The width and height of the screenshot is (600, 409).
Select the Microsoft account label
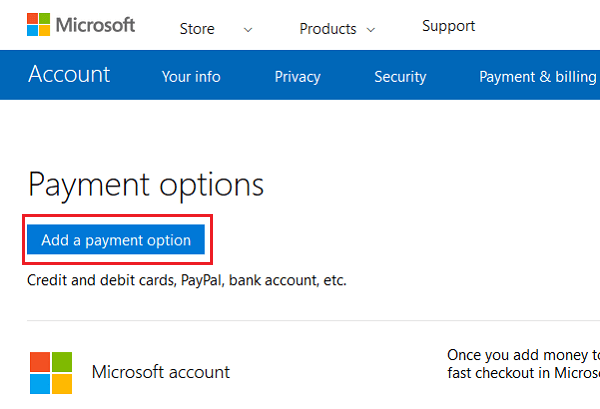click(x=161, y=372)
